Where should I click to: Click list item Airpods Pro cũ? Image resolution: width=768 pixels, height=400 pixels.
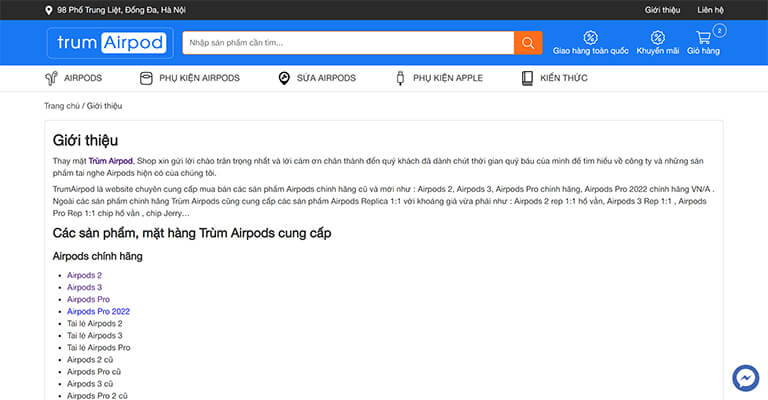click(94, 372)
